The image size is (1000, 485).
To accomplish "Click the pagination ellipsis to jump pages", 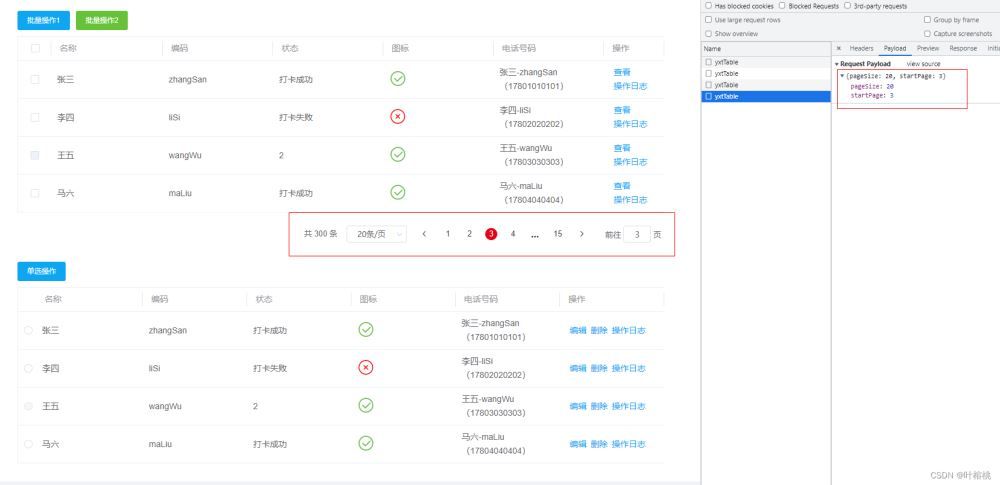I will [535, 234].
